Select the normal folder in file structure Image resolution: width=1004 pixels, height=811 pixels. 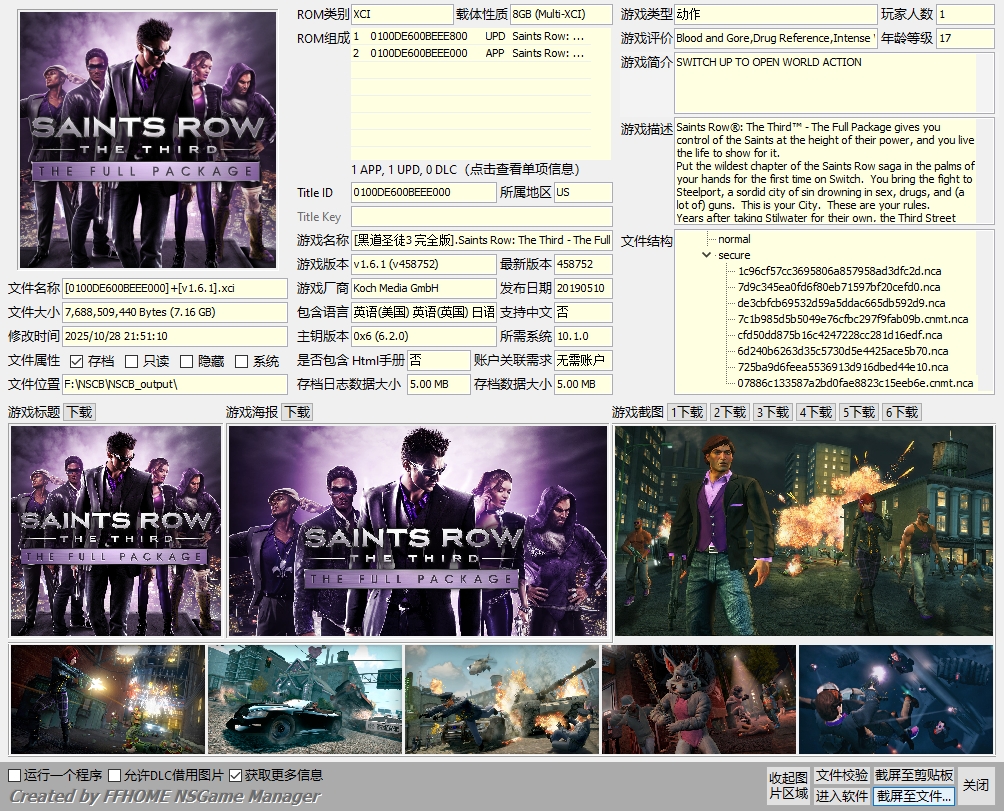click(x=733, y=239)
